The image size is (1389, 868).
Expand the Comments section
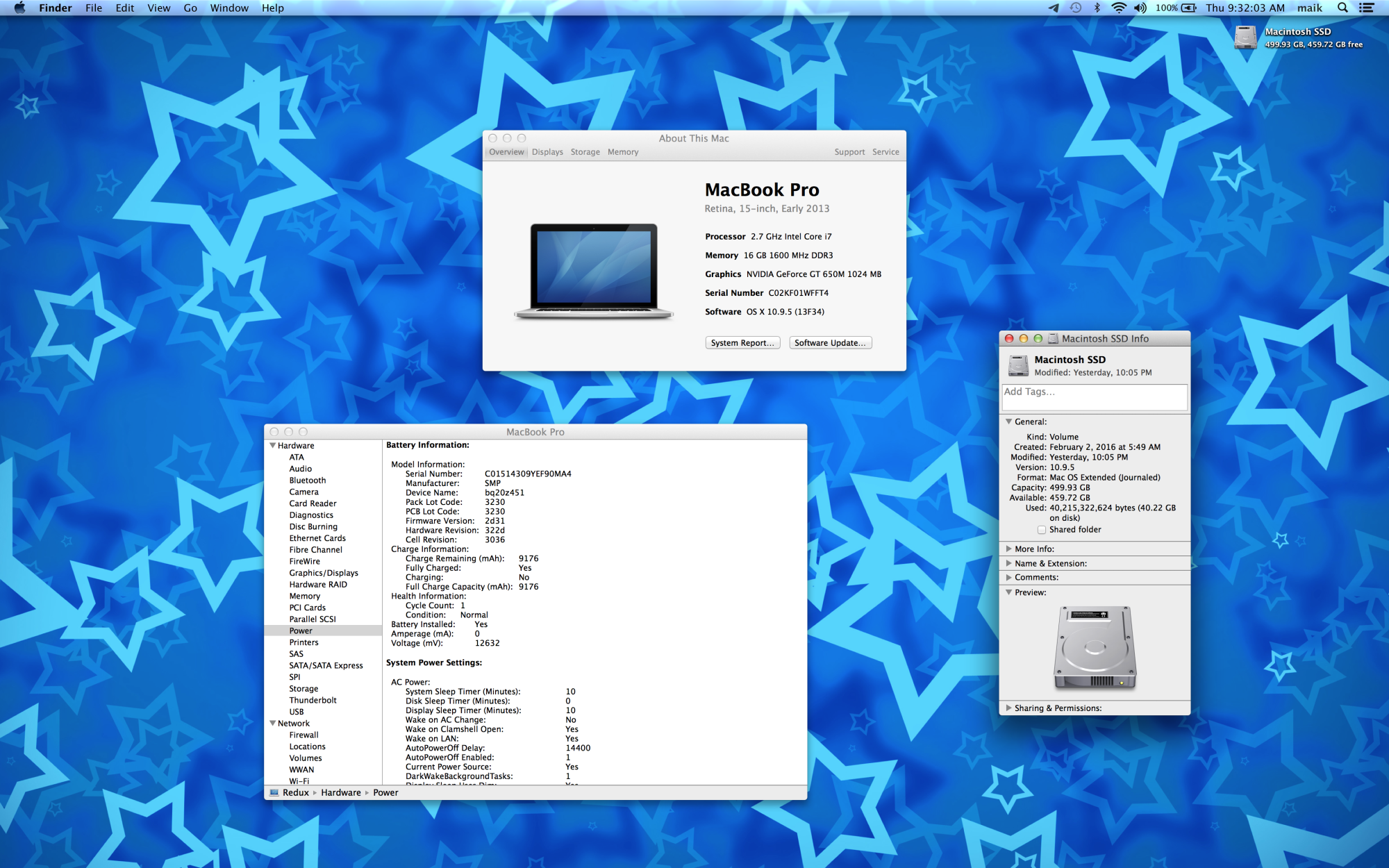[x=1009, y=577]
